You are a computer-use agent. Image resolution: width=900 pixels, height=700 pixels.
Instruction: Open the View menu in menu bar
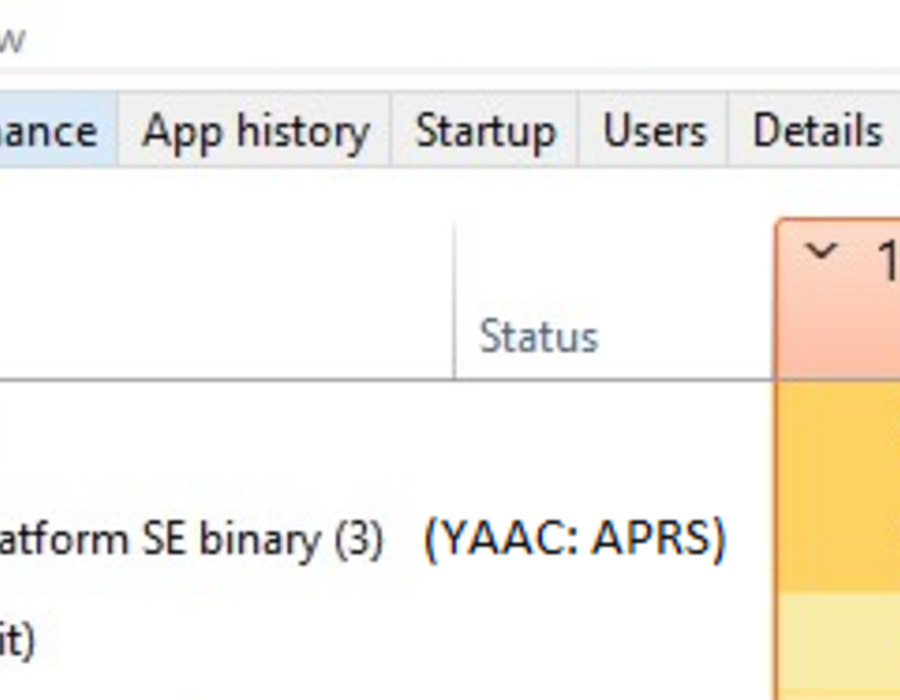point(13,39)
